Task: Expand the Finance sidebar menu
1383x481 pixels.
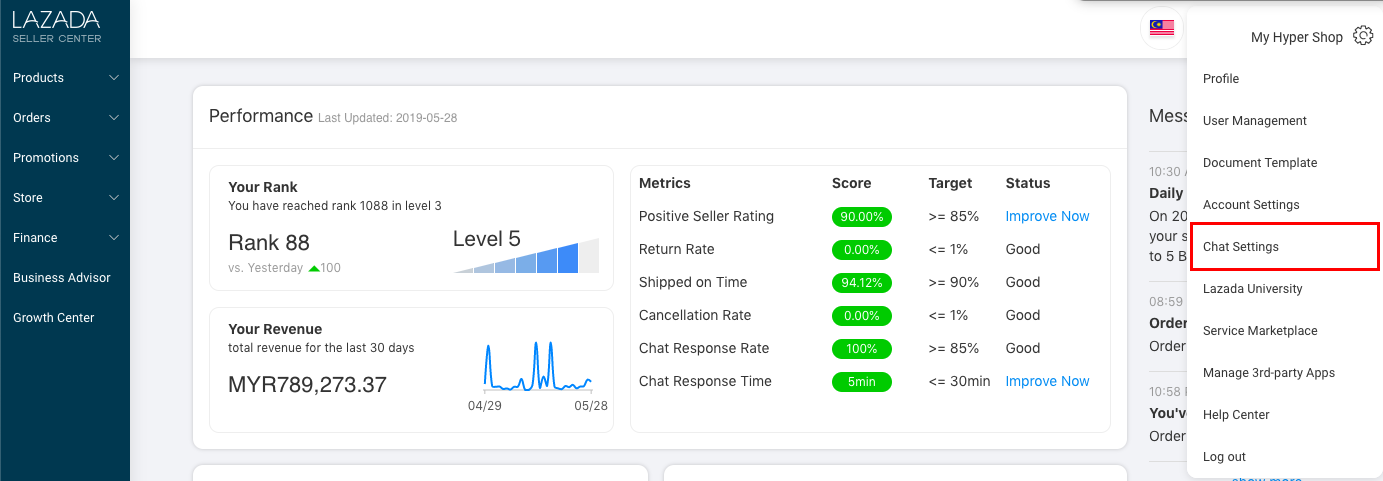Action: click(65, 238)
